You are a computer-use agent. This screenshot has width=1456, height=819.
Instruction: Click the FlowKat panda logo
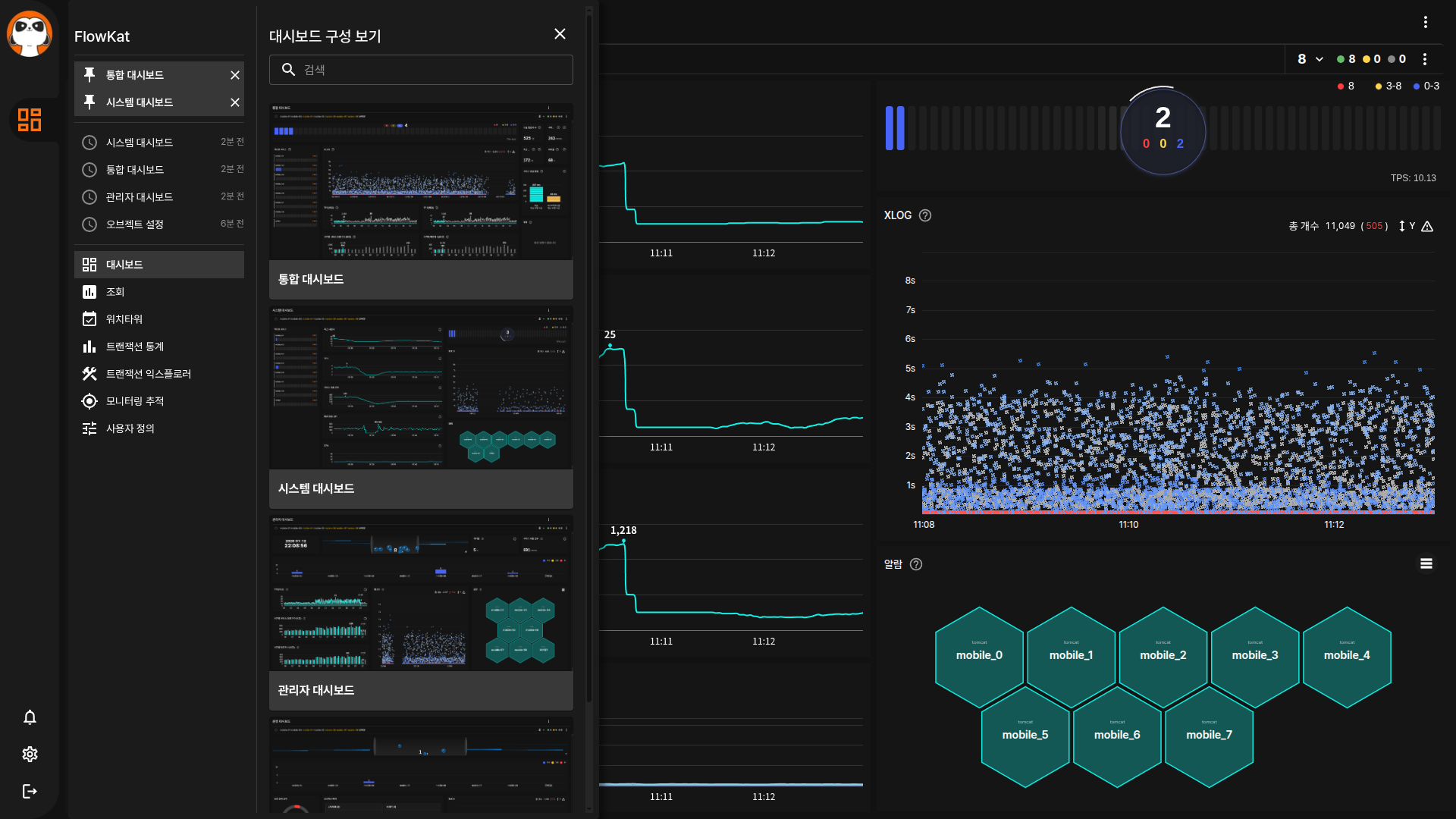30,33
